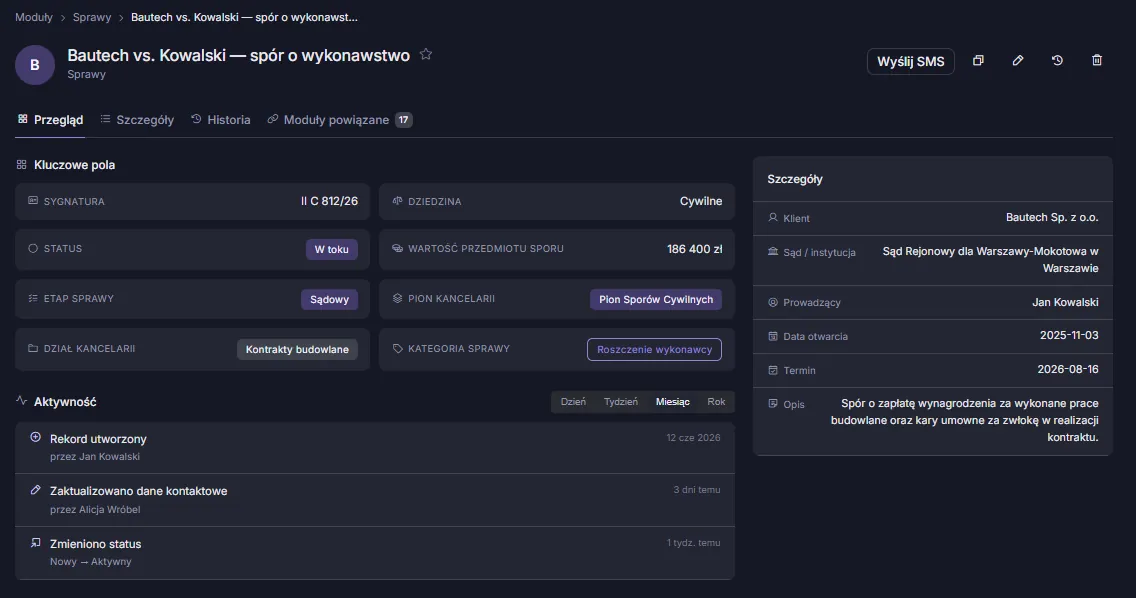Click the Cywilne field value
This screenshot has height=598, width=1136.
coord(701,201)
